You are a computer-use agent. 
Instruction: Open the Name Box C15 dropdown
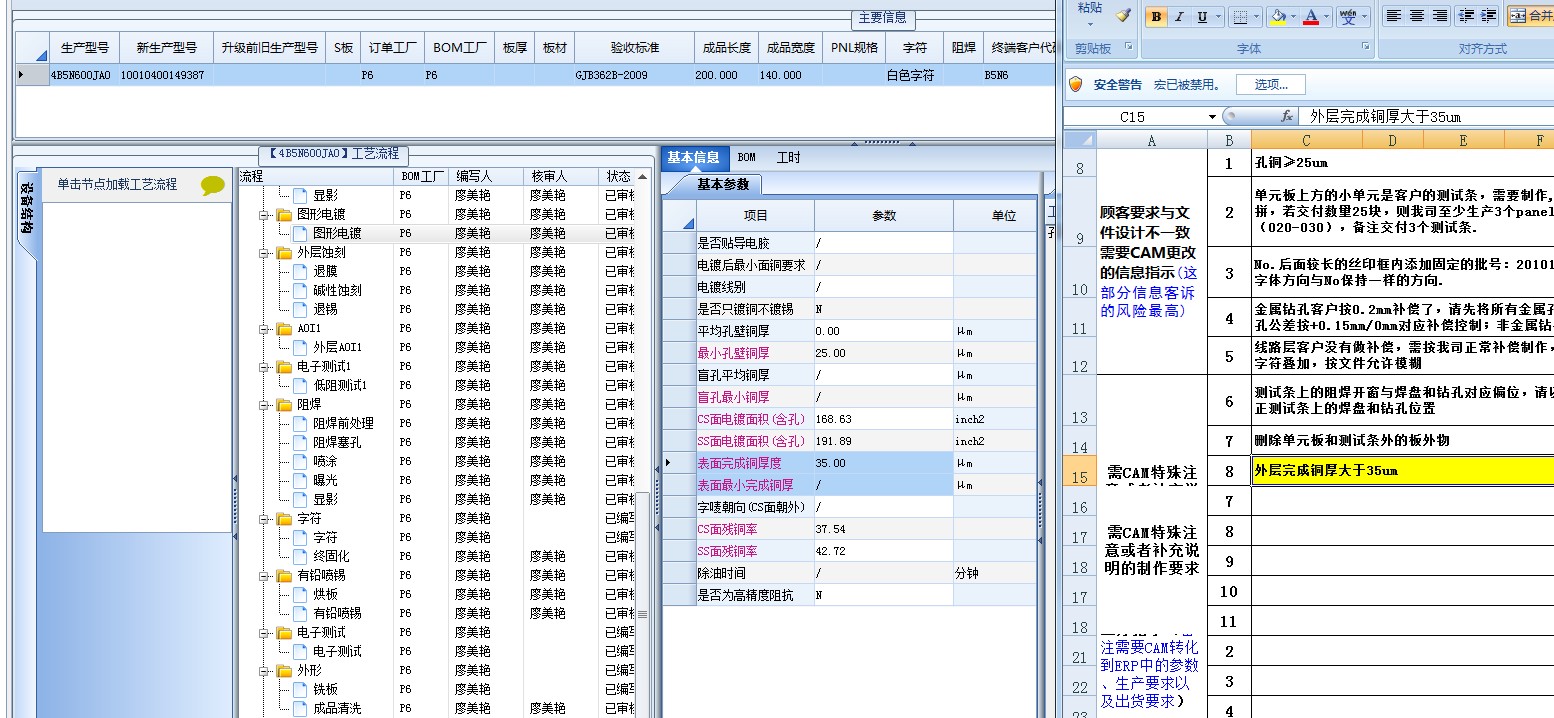[x=1212, y=117]
